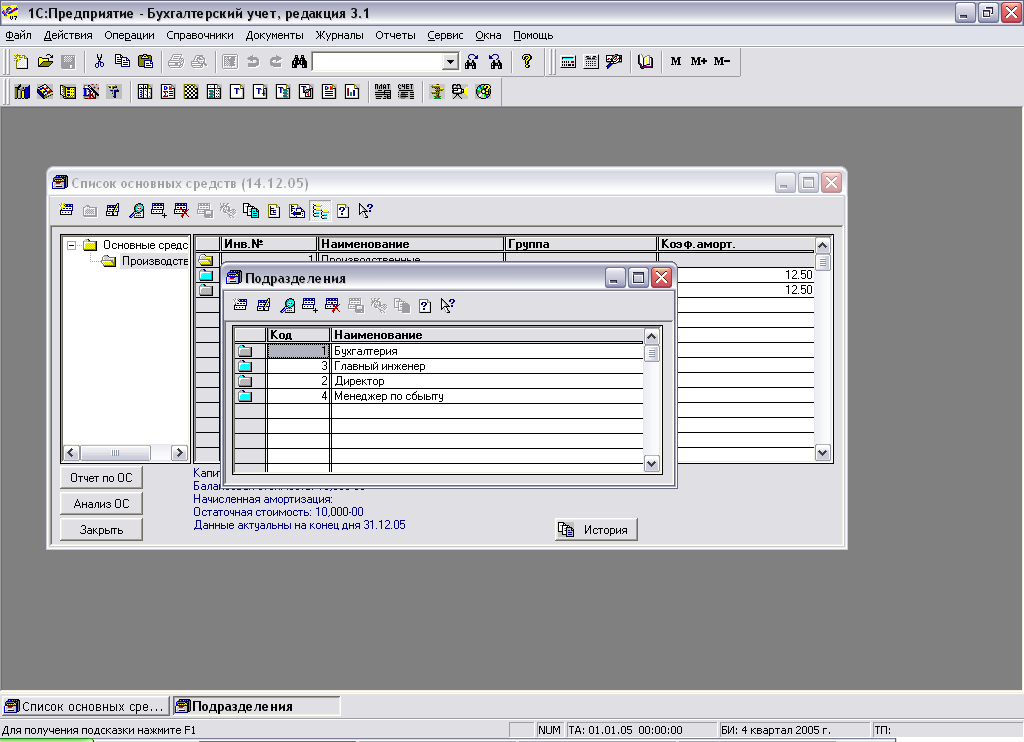Click the M+ memory add button
Screen dimensions: 1024x742
pyautogui.click(x=699, y=61)
